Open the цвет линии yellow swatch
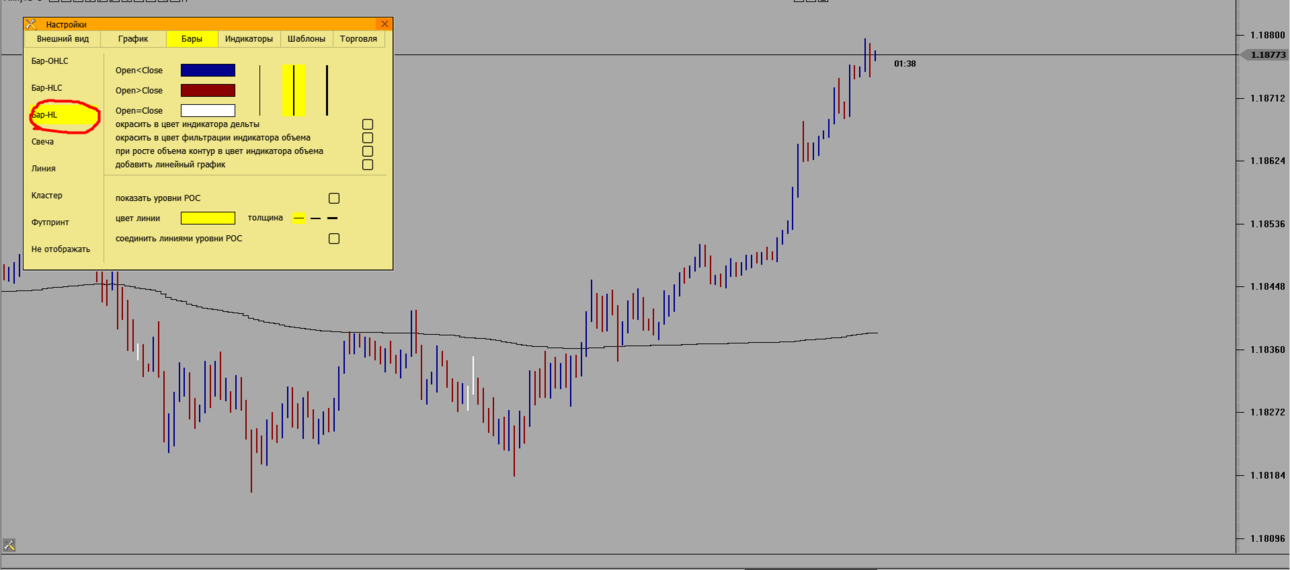 click(x=208, y=218)
